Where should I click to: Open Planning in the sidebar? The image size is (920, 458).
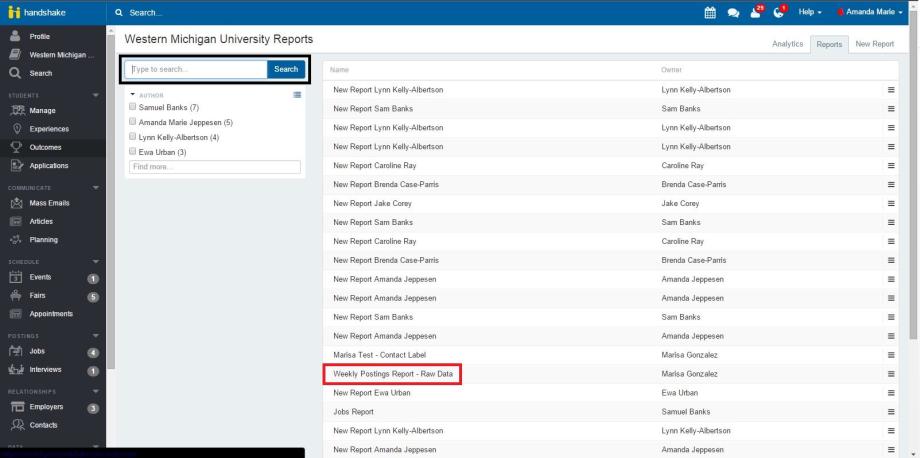[x=43, y=240]
